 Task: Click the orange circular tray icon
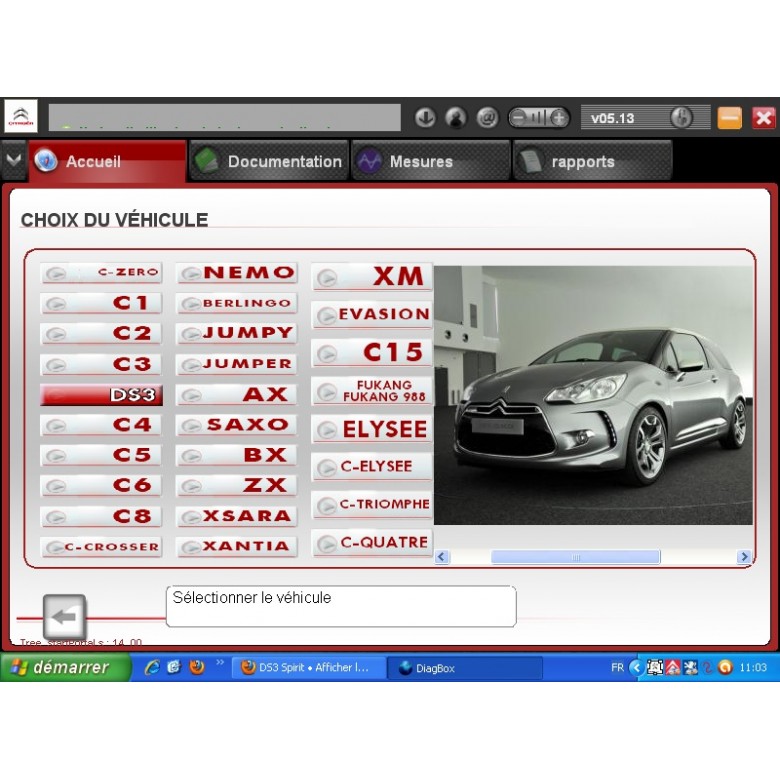(725, 668)
